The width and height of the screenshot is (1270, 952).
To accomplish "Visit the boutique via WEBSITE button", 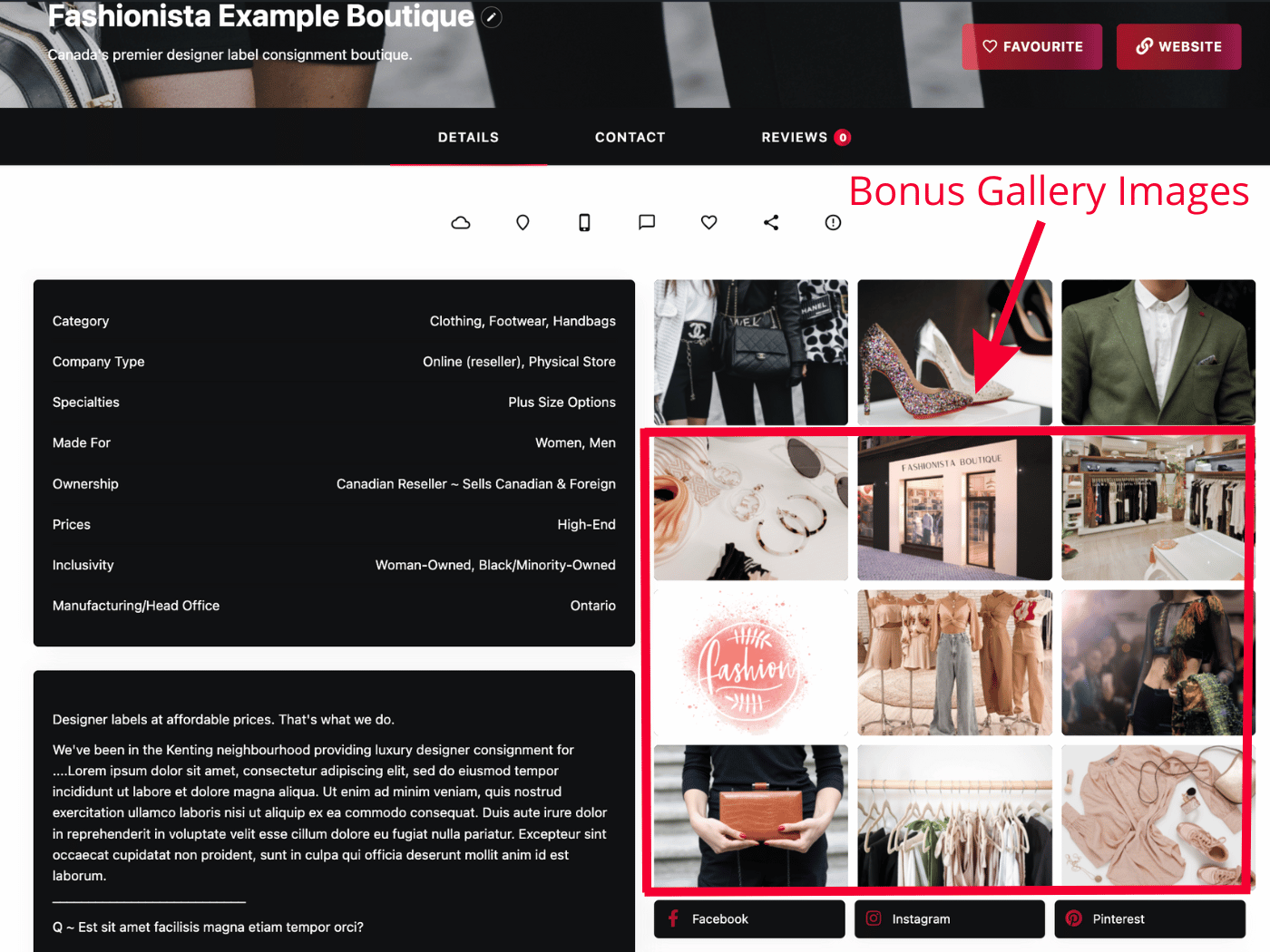I will (x=1179, y=46).
